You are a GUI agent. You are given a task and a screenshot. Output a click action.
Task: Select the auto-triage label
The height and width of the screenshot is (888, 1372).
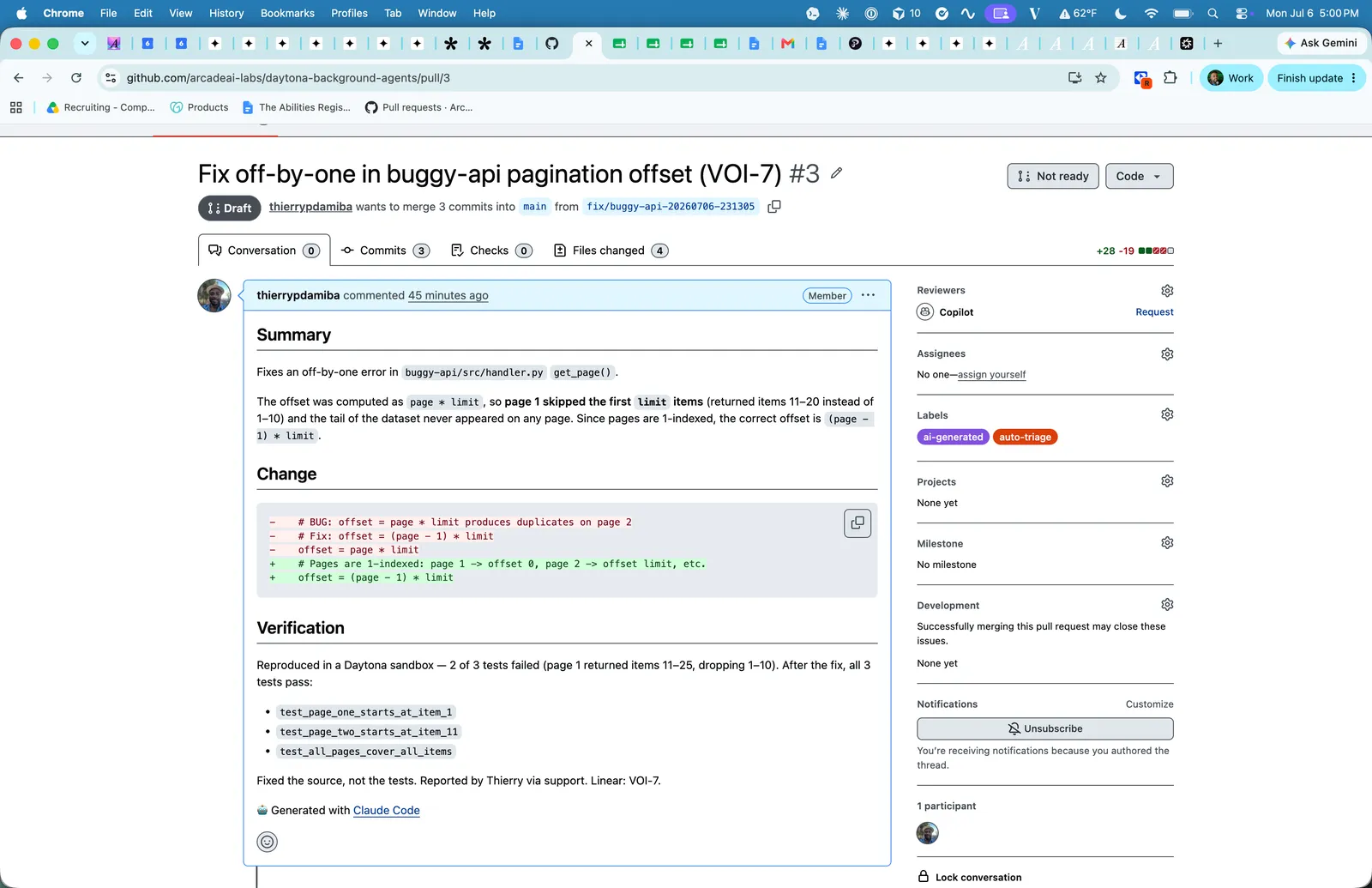click(x=1025, y=438)
